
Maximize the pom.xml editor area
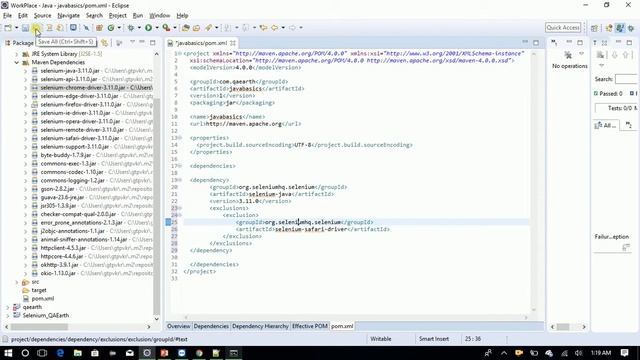tap(536, 42)
